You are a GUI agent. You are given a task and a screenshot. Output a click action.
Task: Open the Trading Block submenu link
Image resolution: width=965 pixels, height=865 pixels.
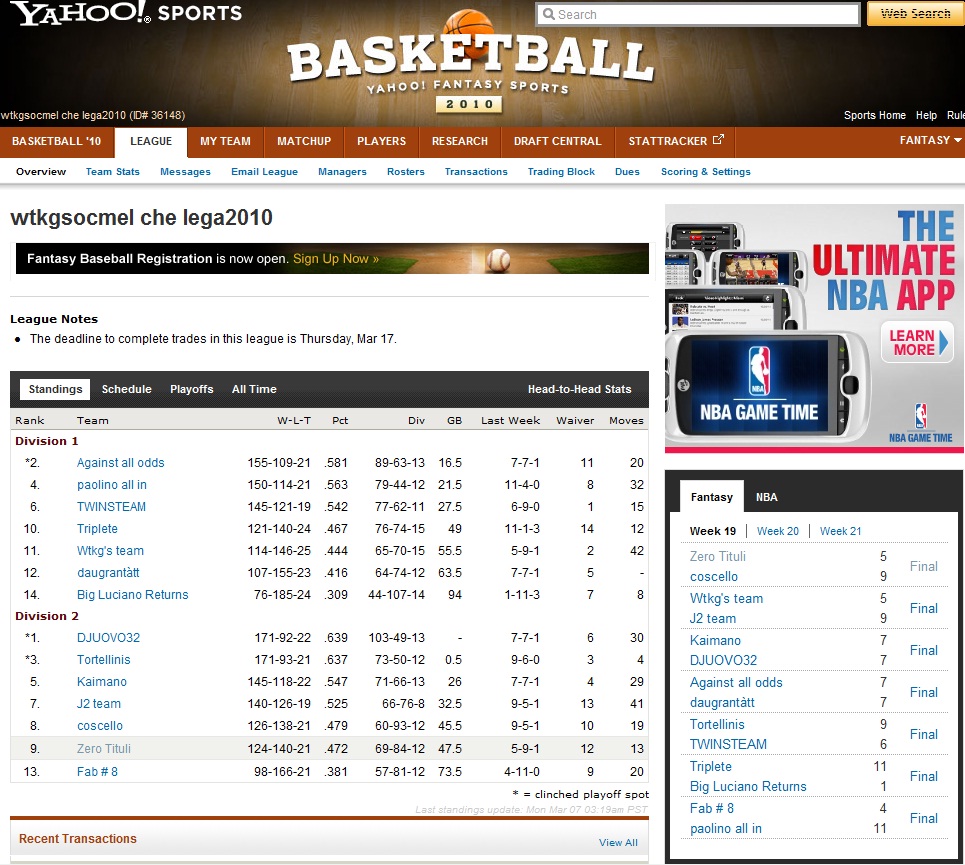coord(561,172)
